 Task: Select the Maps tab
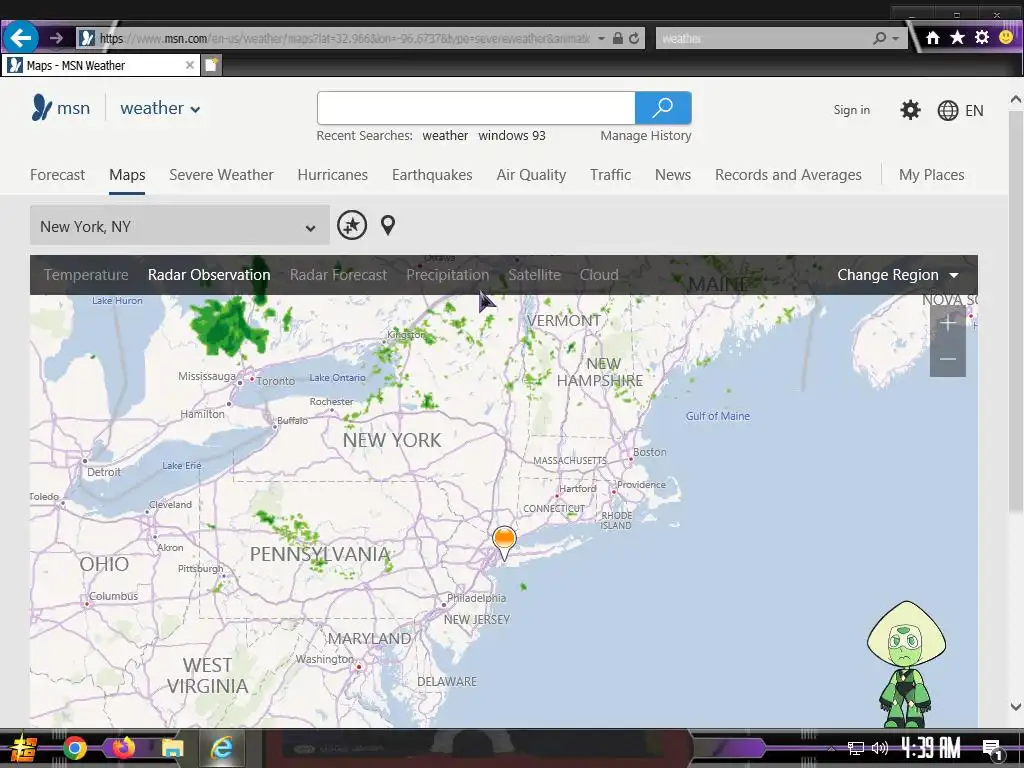click(127, 175)
